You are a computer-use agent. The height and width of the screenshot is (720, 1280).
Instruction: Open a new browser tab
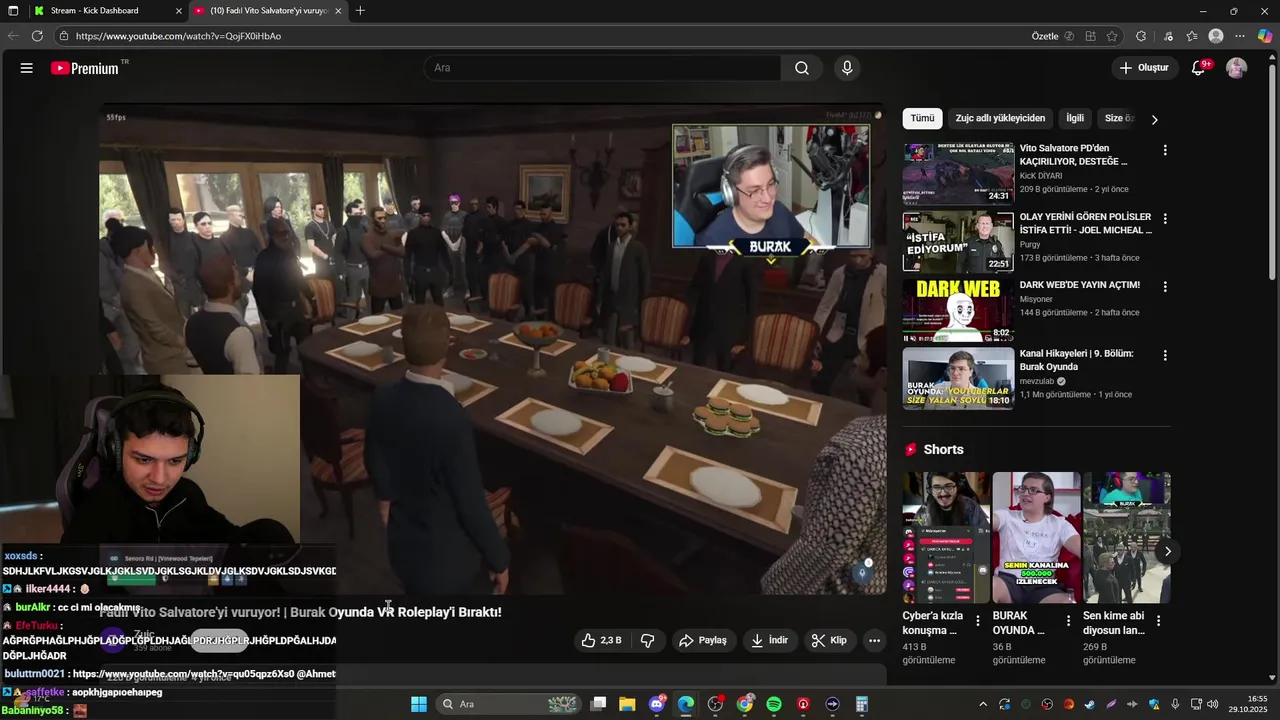(x=360, y=11)
